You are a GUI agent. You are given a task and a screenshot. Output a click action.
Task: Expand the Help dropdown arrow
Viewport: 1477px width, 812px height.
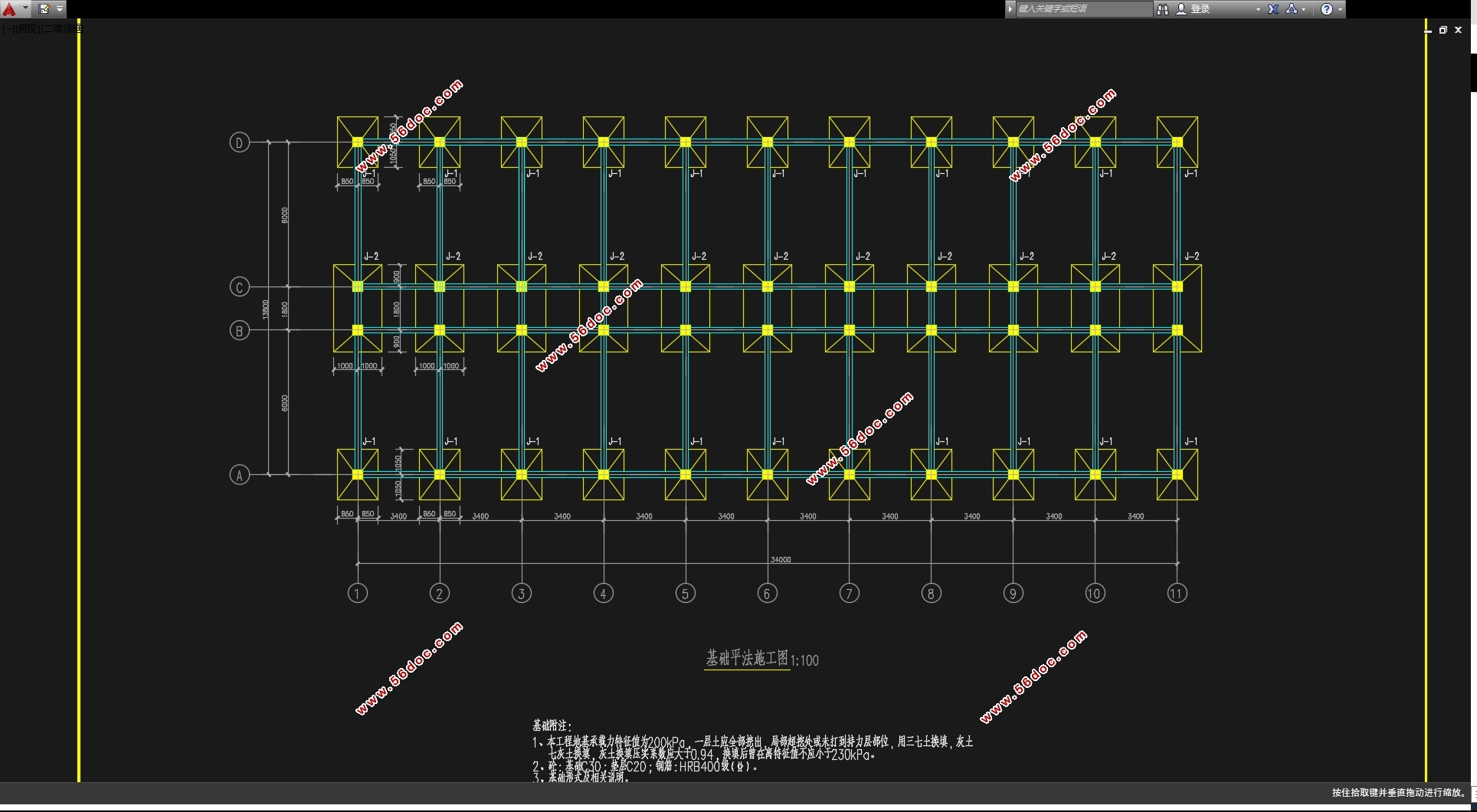(1340, 9)
